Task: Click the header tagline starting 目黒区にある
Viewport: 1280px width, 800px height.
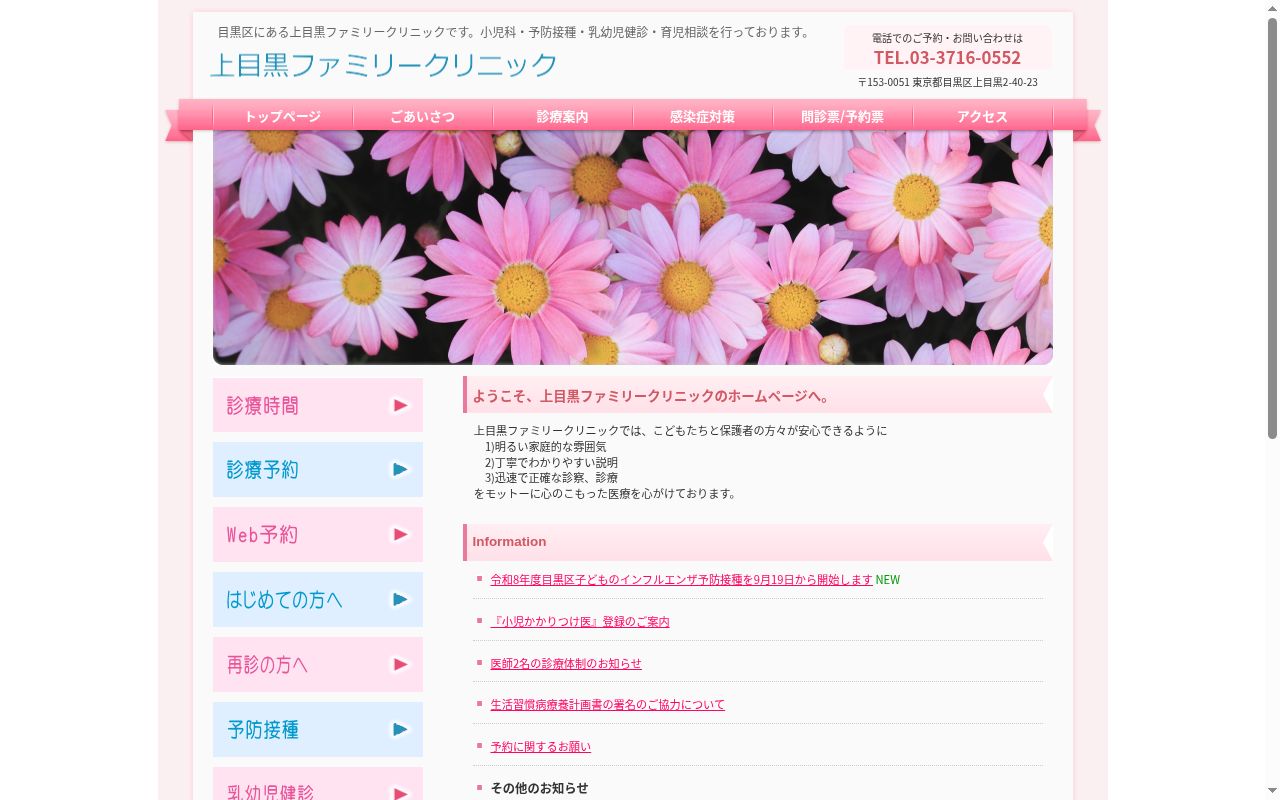Action: (x=515, y=32)
